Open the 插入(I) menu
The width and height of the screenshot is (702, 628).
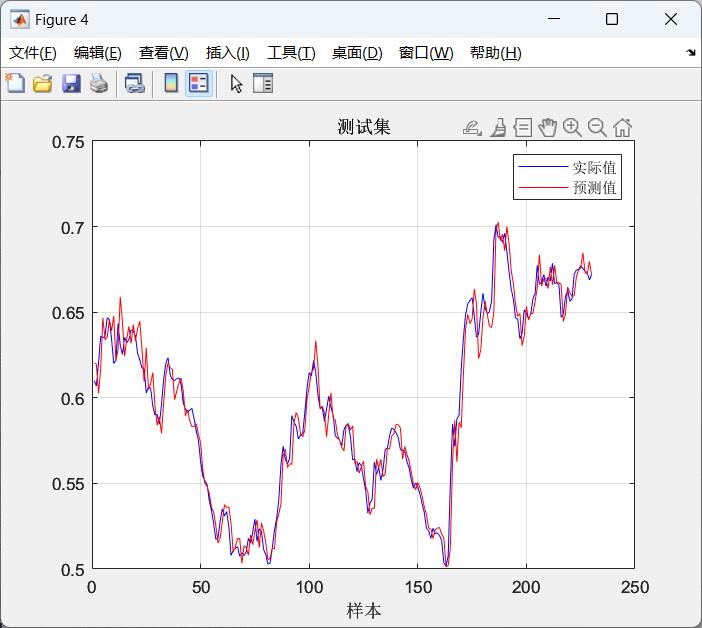[227, 53]
